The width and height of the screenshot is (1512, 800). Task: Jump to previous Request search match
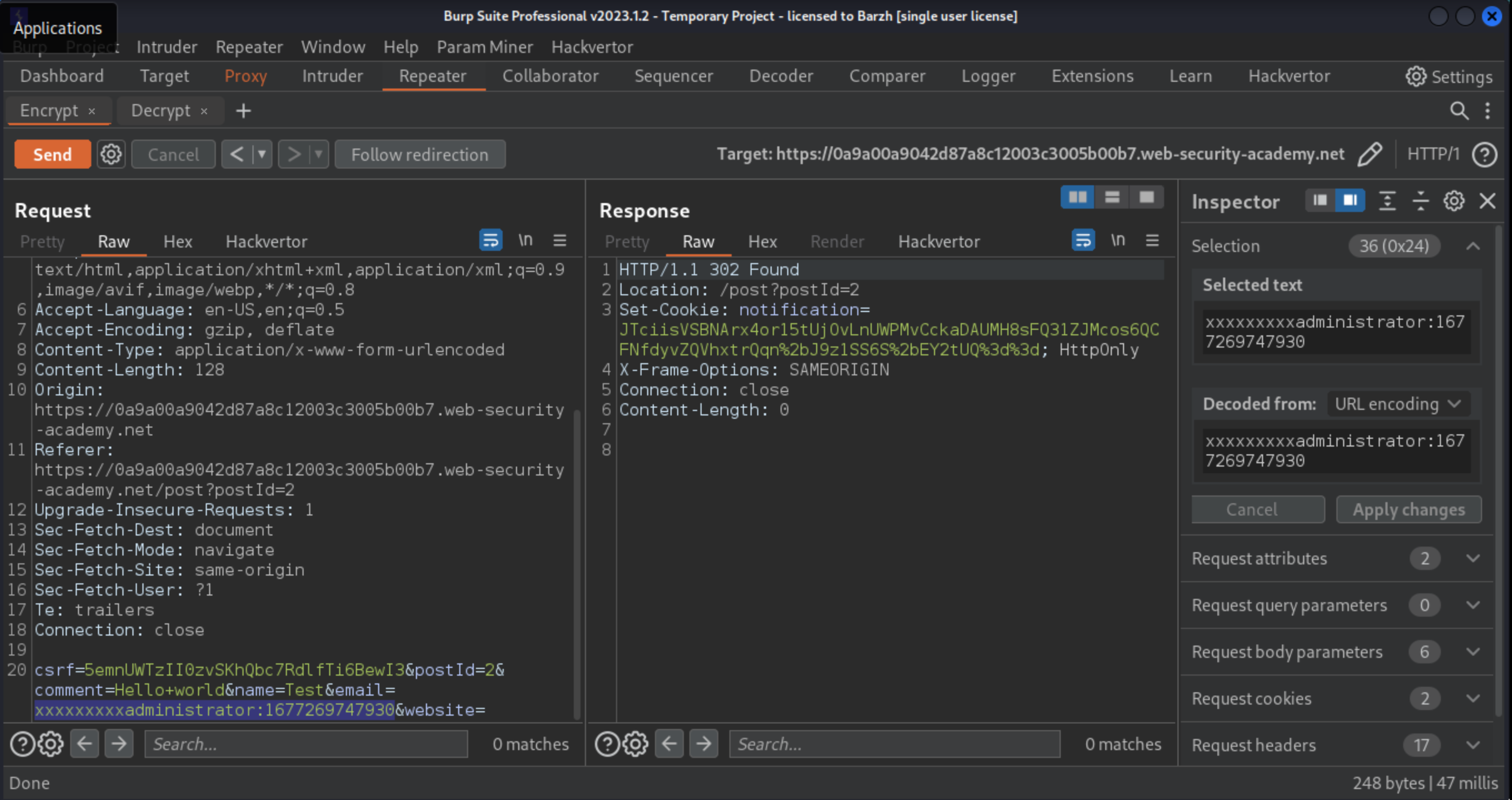pyautogui.click(x=85, y=744)
